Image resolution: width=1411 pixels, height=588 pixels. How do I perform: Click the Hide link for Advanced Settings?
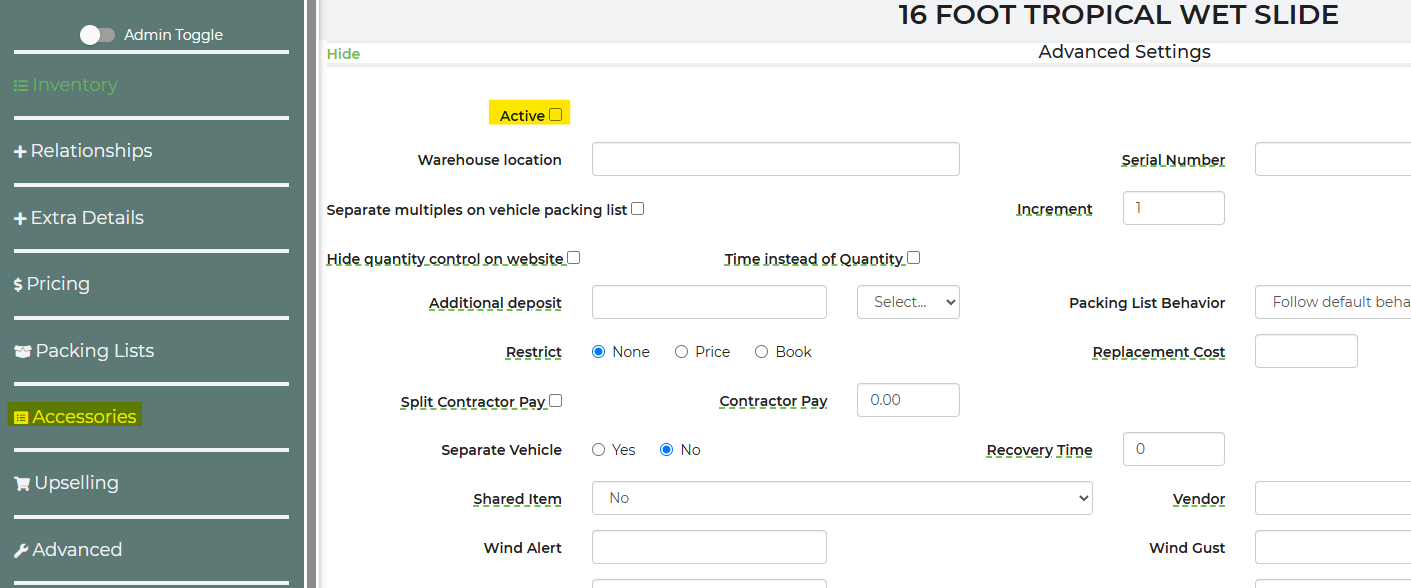click(343, 54)
